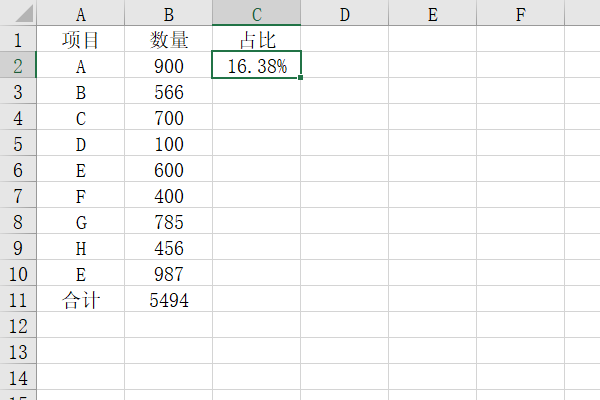
Task: Select item cell D in row 5
Action: point(80,143)
